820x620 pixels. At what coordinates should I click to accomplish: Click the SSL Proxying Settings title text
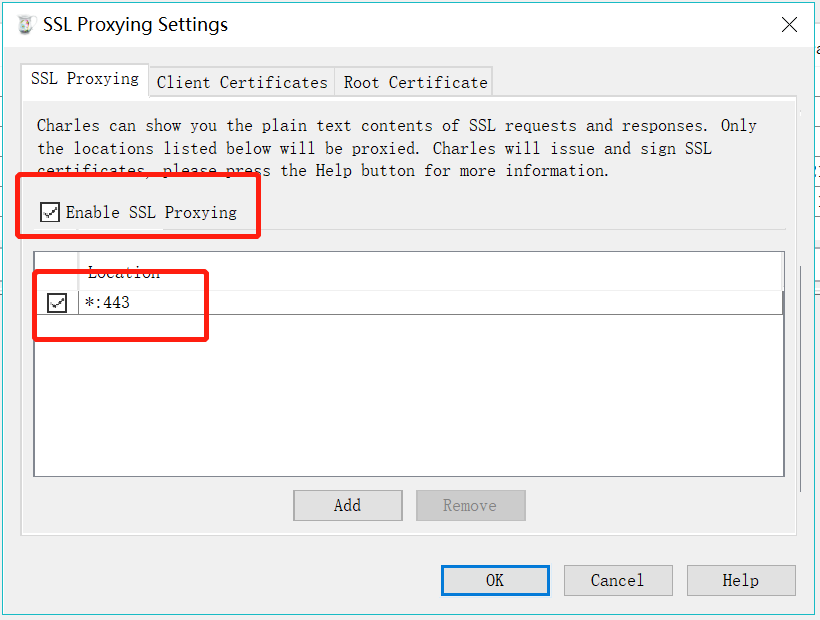[135, 25]
